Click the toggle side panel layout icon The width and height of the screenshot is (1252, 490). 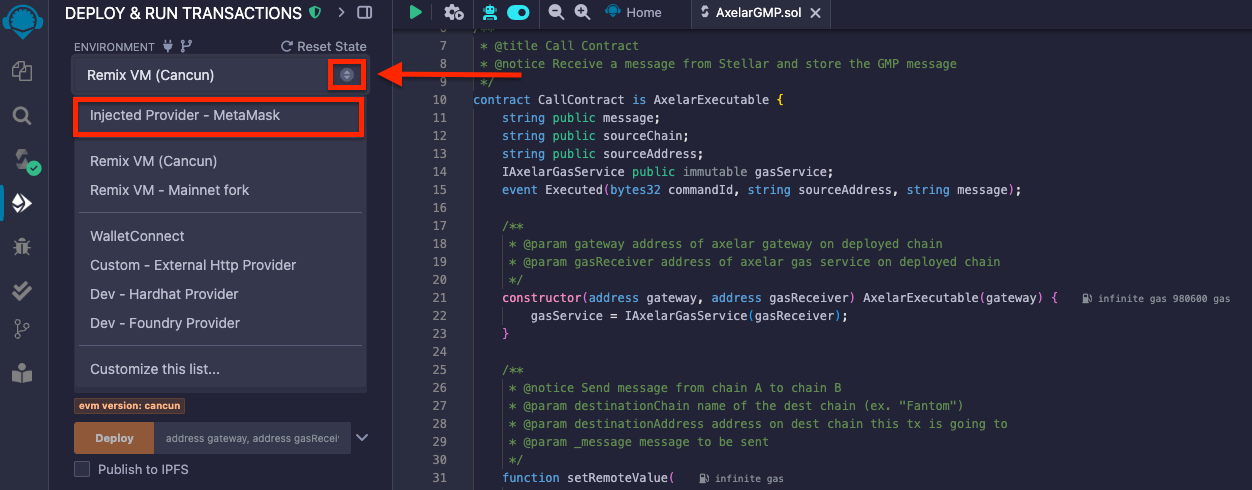tap(365, 13)
